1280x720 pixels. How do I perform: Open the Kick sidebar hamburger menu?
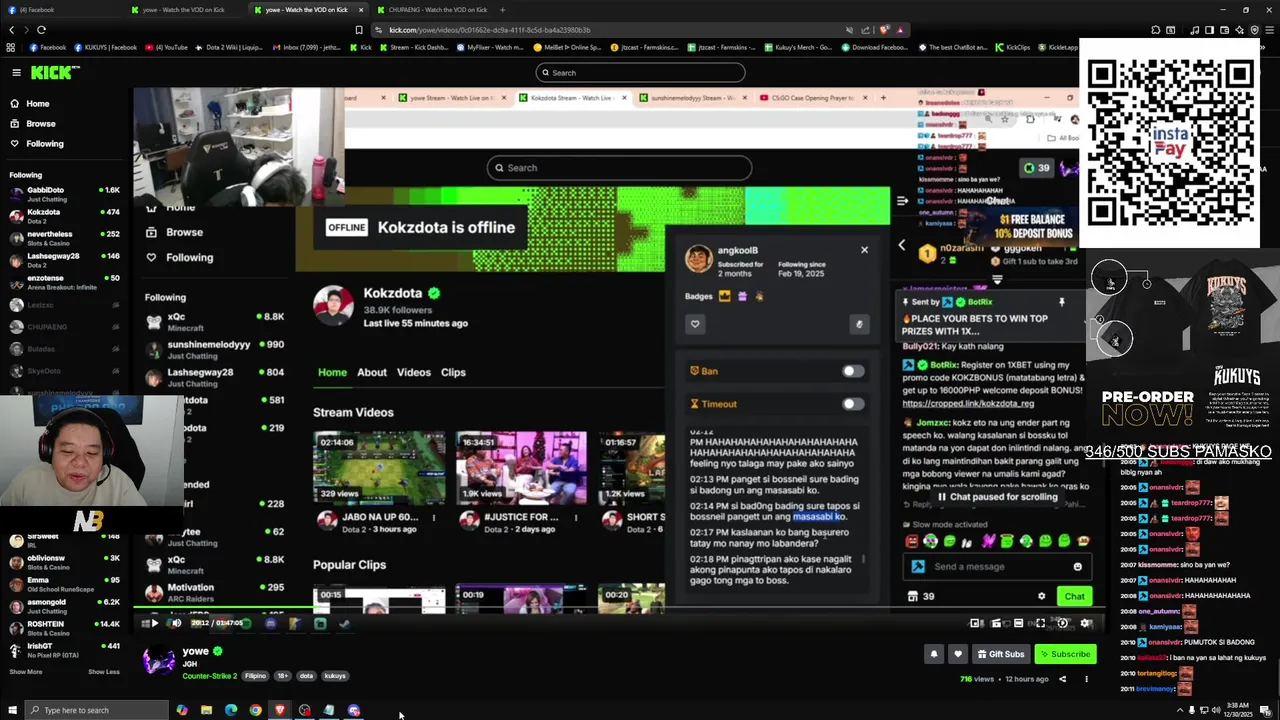pos(16,72)
